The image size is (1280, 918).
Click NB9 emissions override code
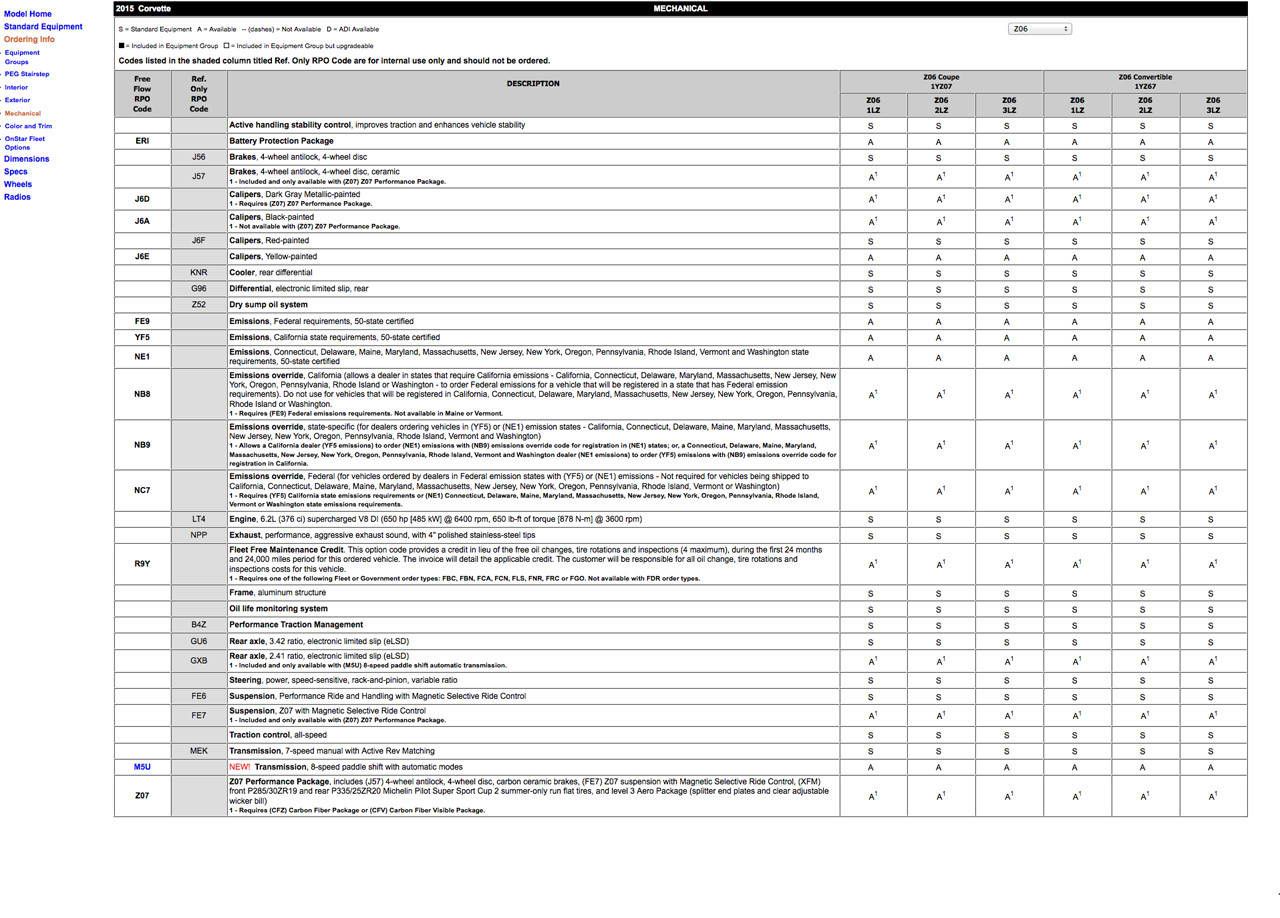[142, 445]
